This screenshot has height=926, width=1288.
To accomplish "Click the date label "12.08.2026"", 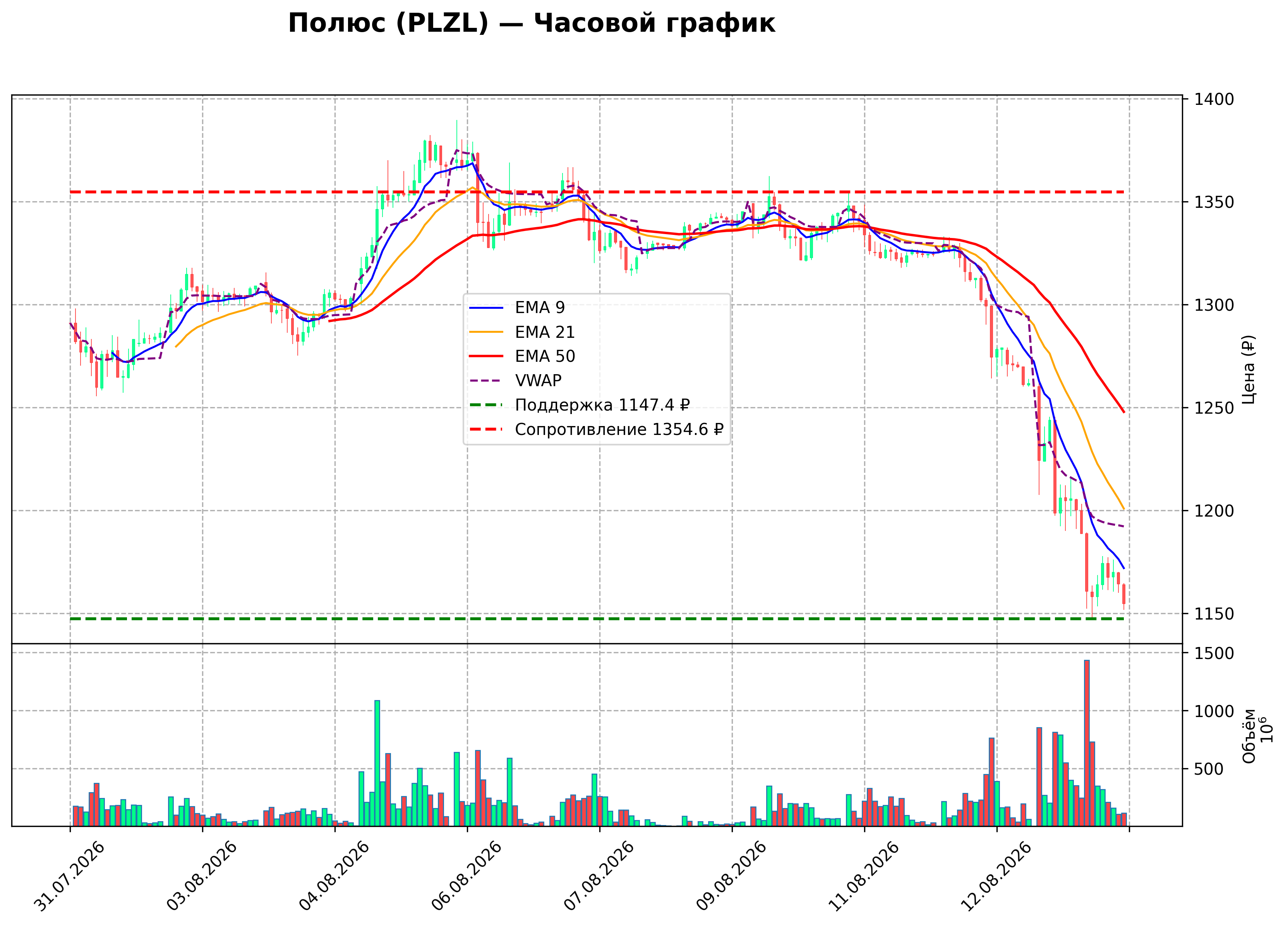I will [996, 876].
